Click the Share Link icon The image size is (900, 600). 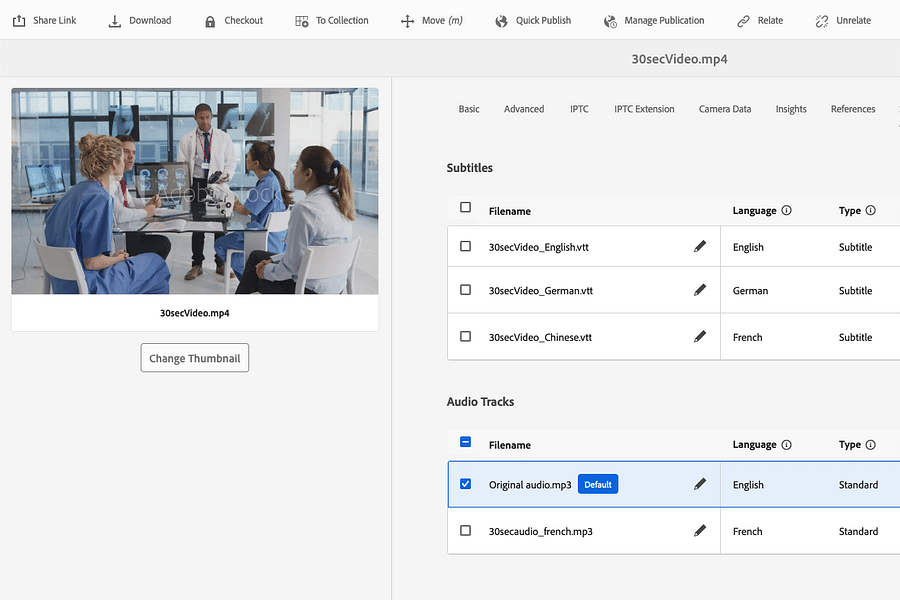pos(19,21)
